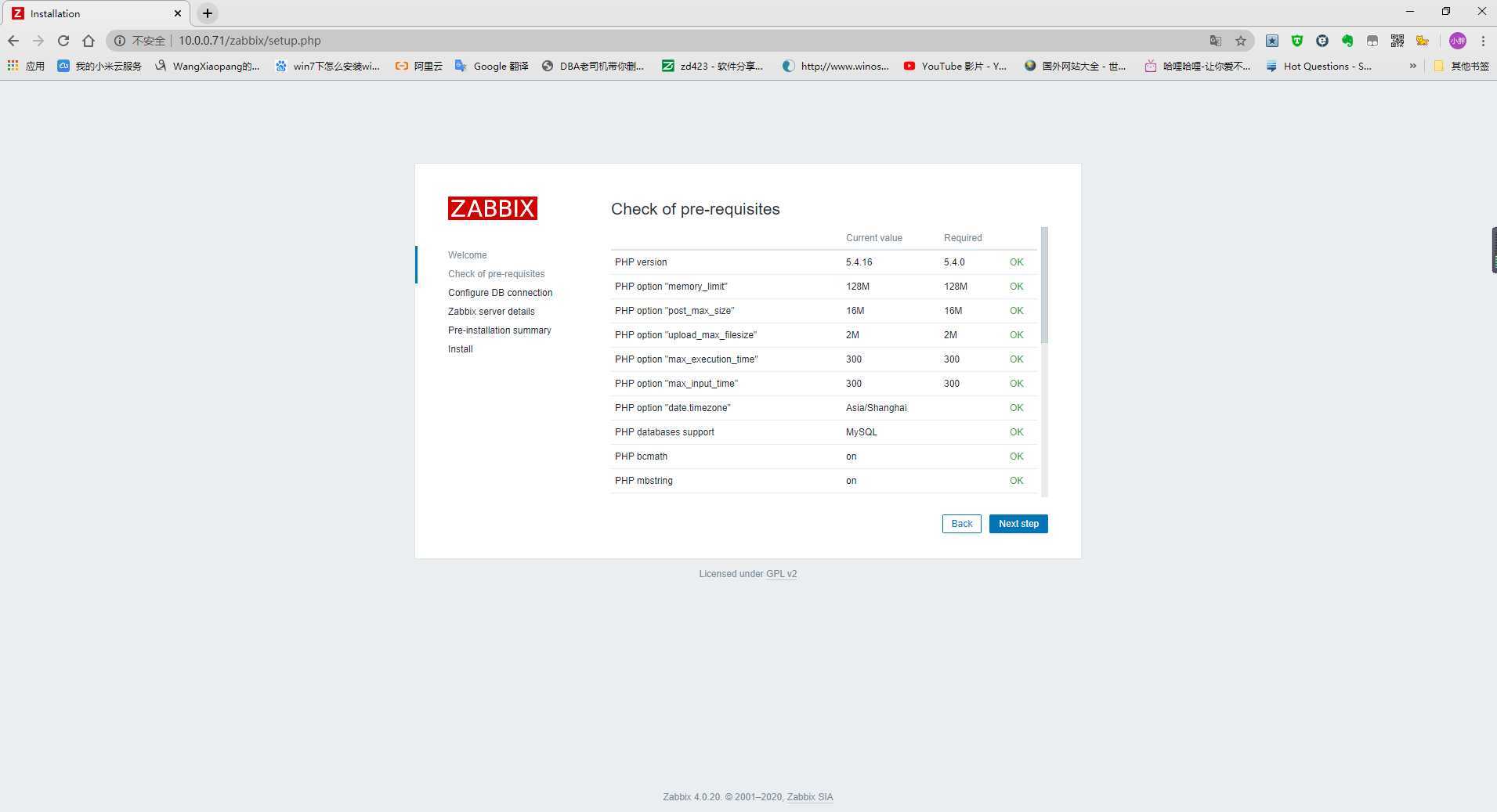Expand the hidden bookmarks chevron

click(x=1412, y=66)
